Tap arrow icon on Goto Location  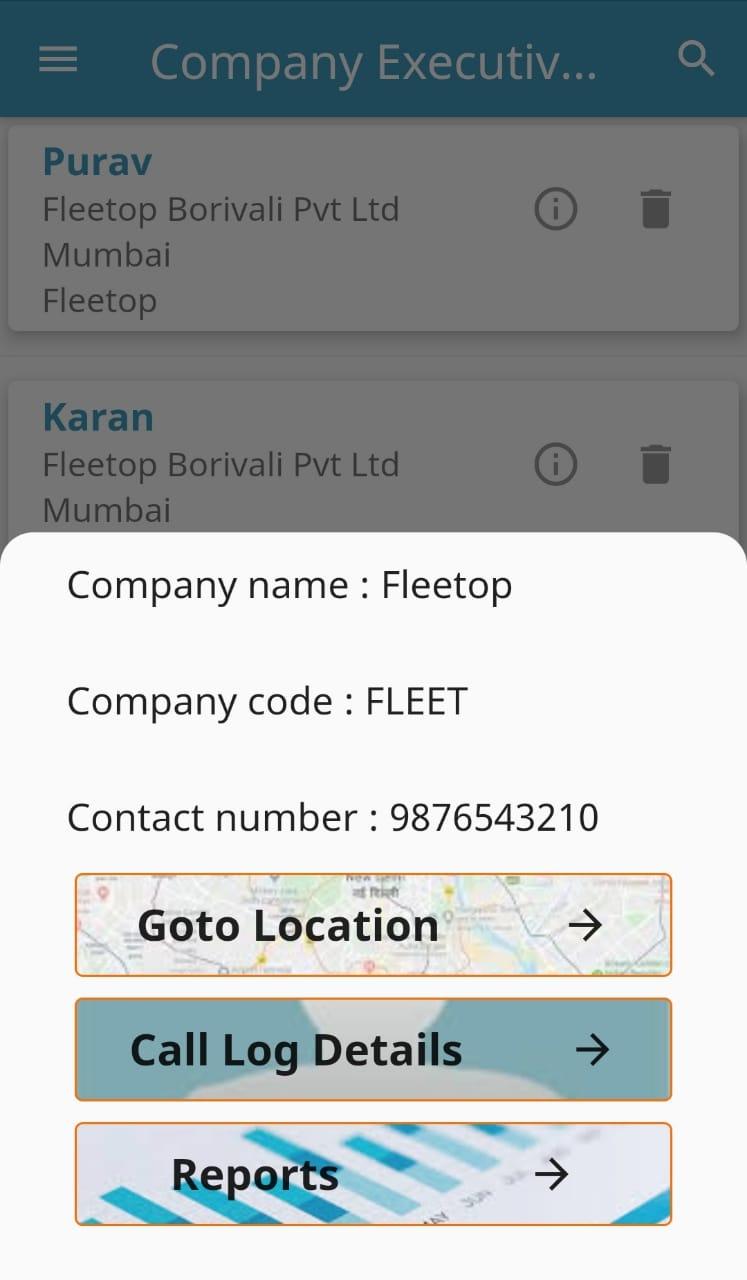pos(585,925)
